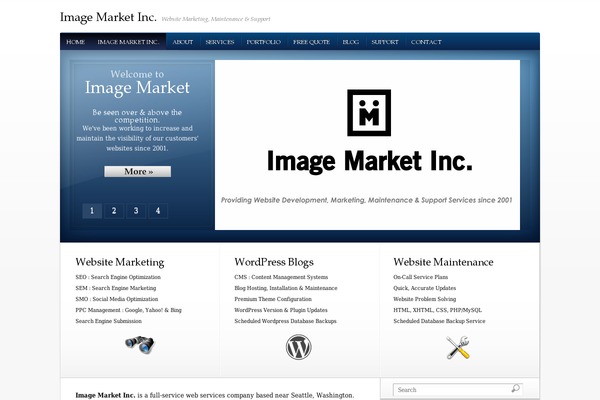This screenshot has width=600, height=400.
Task: Open the Image Market Inc. menu item
Action: tap(128, 42)
